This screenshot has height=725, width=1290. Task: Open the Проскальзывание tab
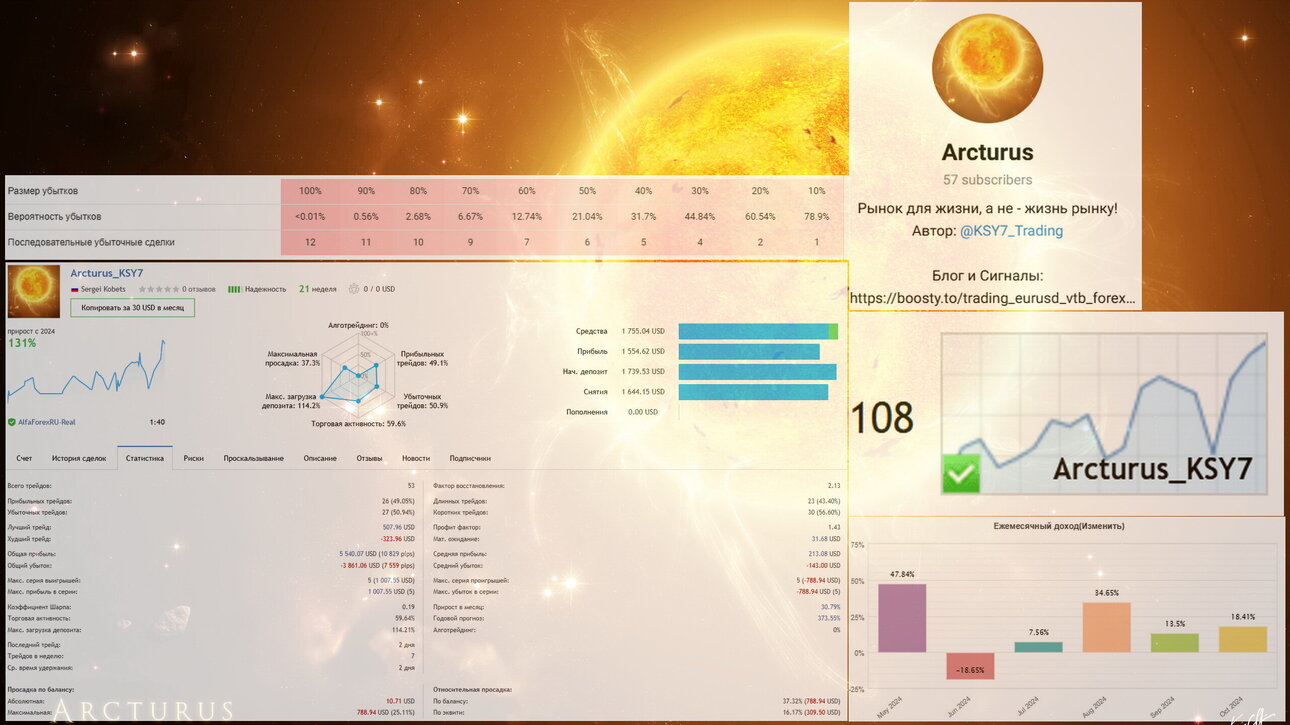254,458
